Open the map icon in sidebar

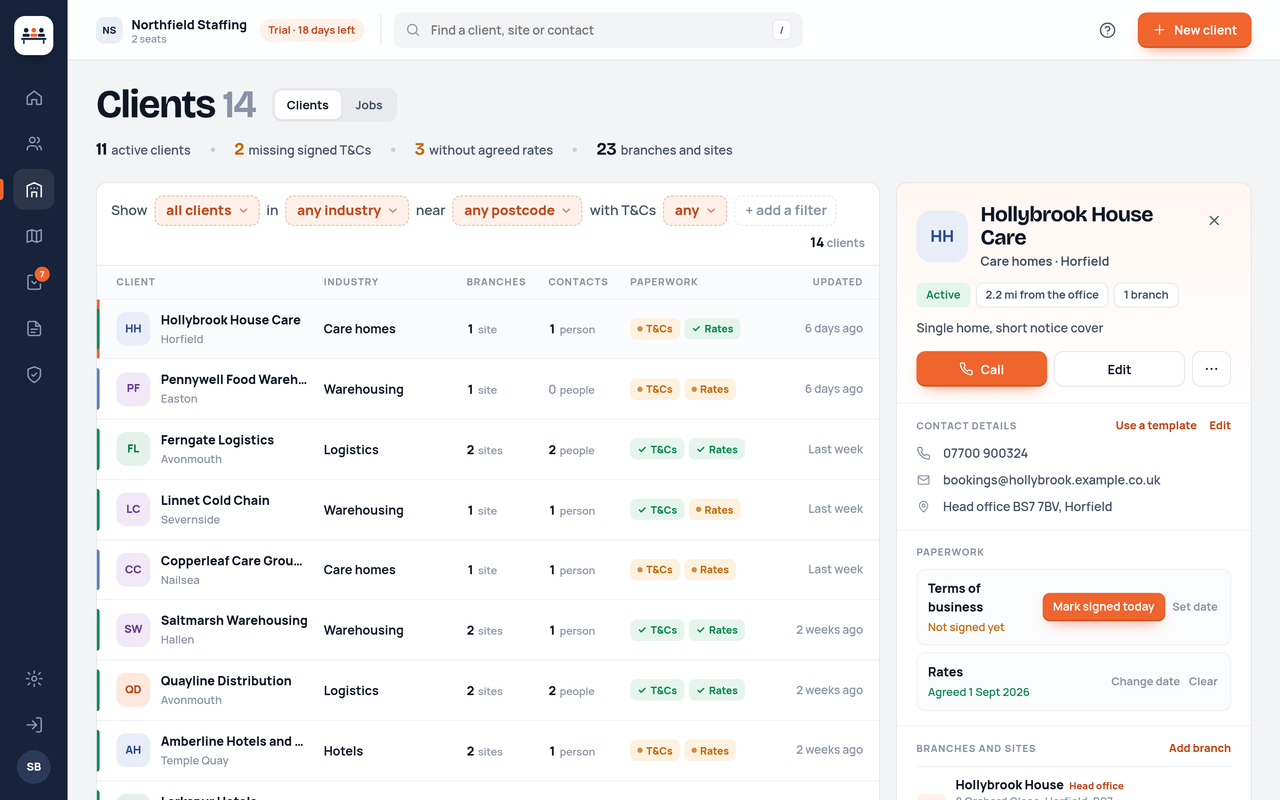pos(34,236)
